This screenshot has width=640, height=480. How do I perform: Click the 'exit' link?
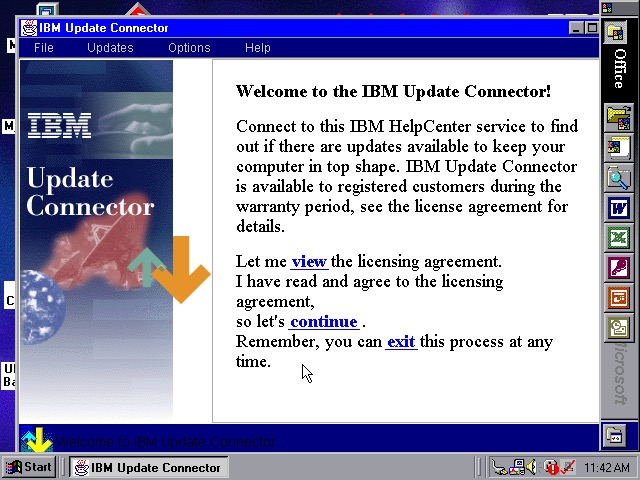click(400, 342)
